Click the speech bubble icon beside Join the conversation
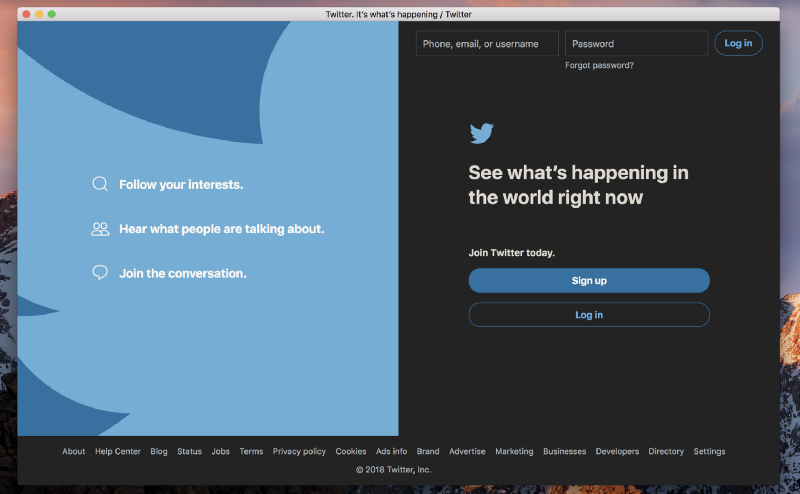The height and width of the screenshot is (494, 800). point(100,273)
